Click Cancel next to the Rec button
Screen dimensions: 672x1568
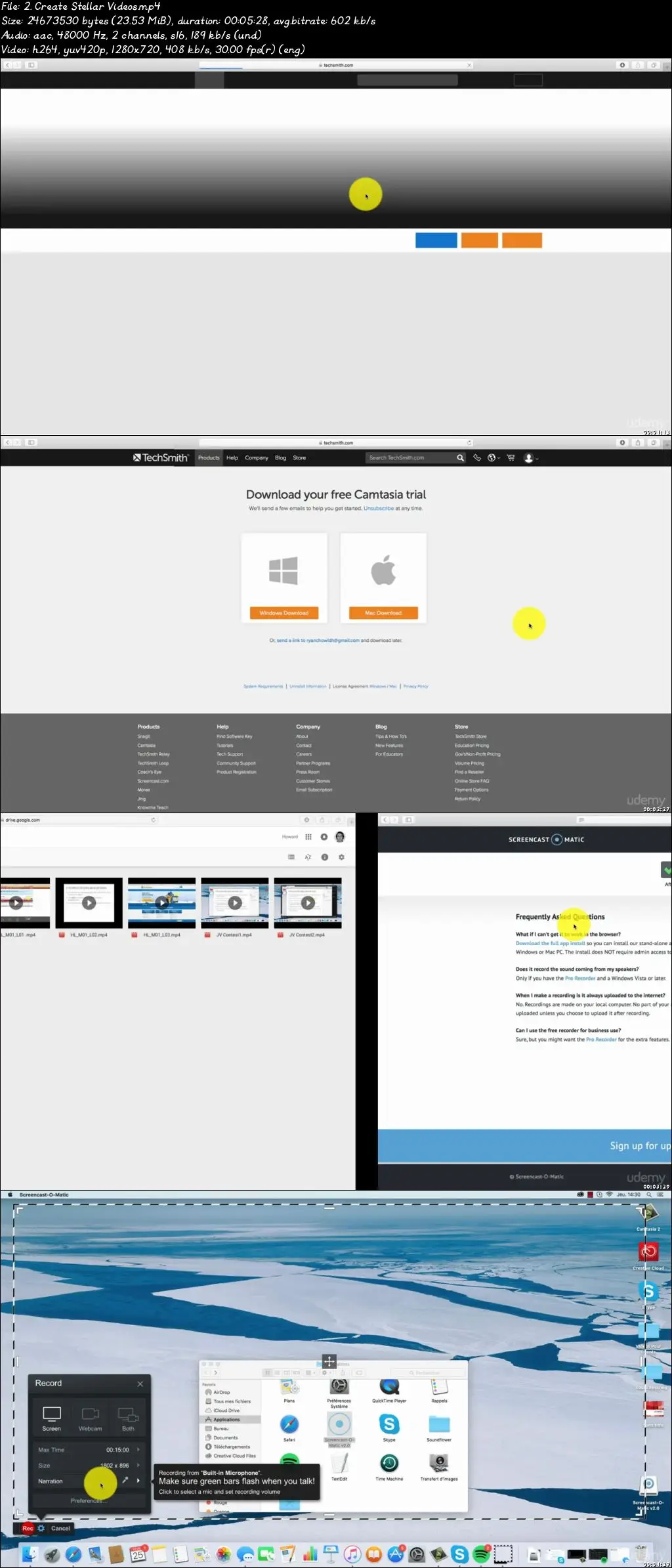pyautogui.click(x=60, y=1528)
